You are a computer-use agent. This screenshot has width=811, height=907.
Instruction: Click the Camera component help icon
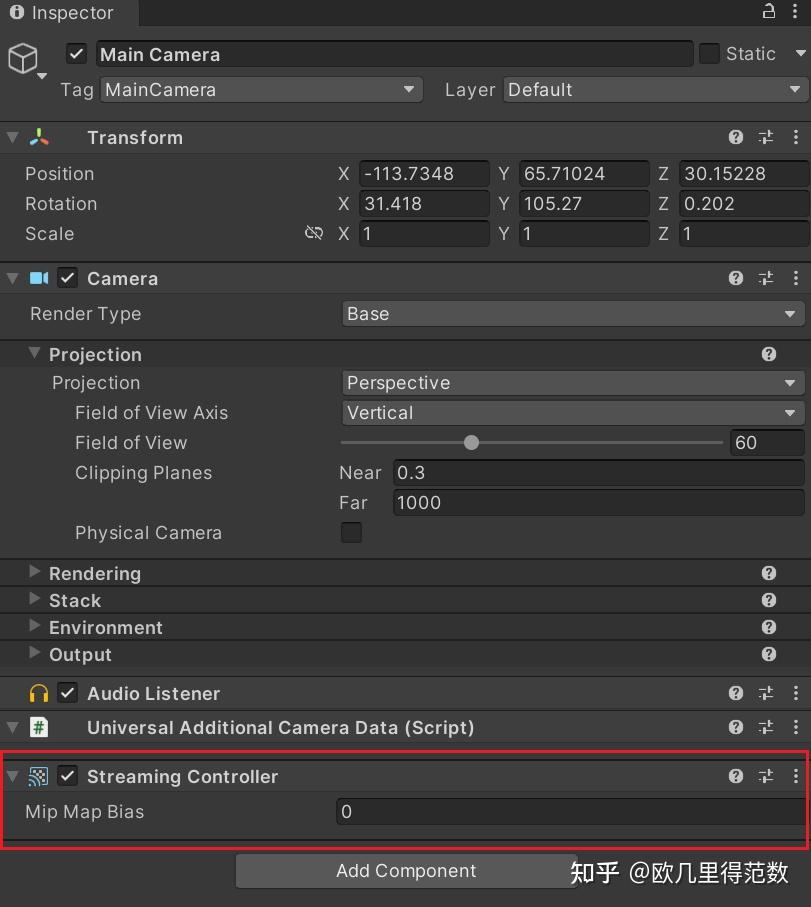pos(736,278)
